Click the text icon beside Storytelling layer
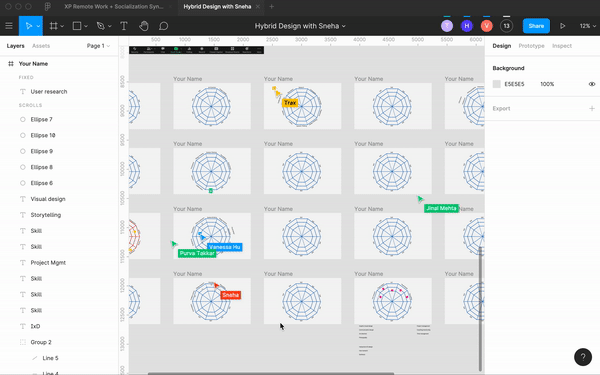Viewport: 600px width, 375px height. 23,215
